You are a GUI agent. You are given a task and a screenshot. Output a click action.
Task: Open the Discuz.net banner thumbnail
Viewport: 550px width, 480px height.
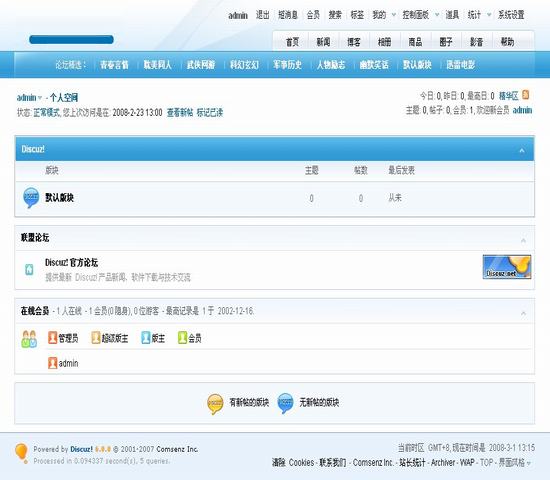[507, 267]
